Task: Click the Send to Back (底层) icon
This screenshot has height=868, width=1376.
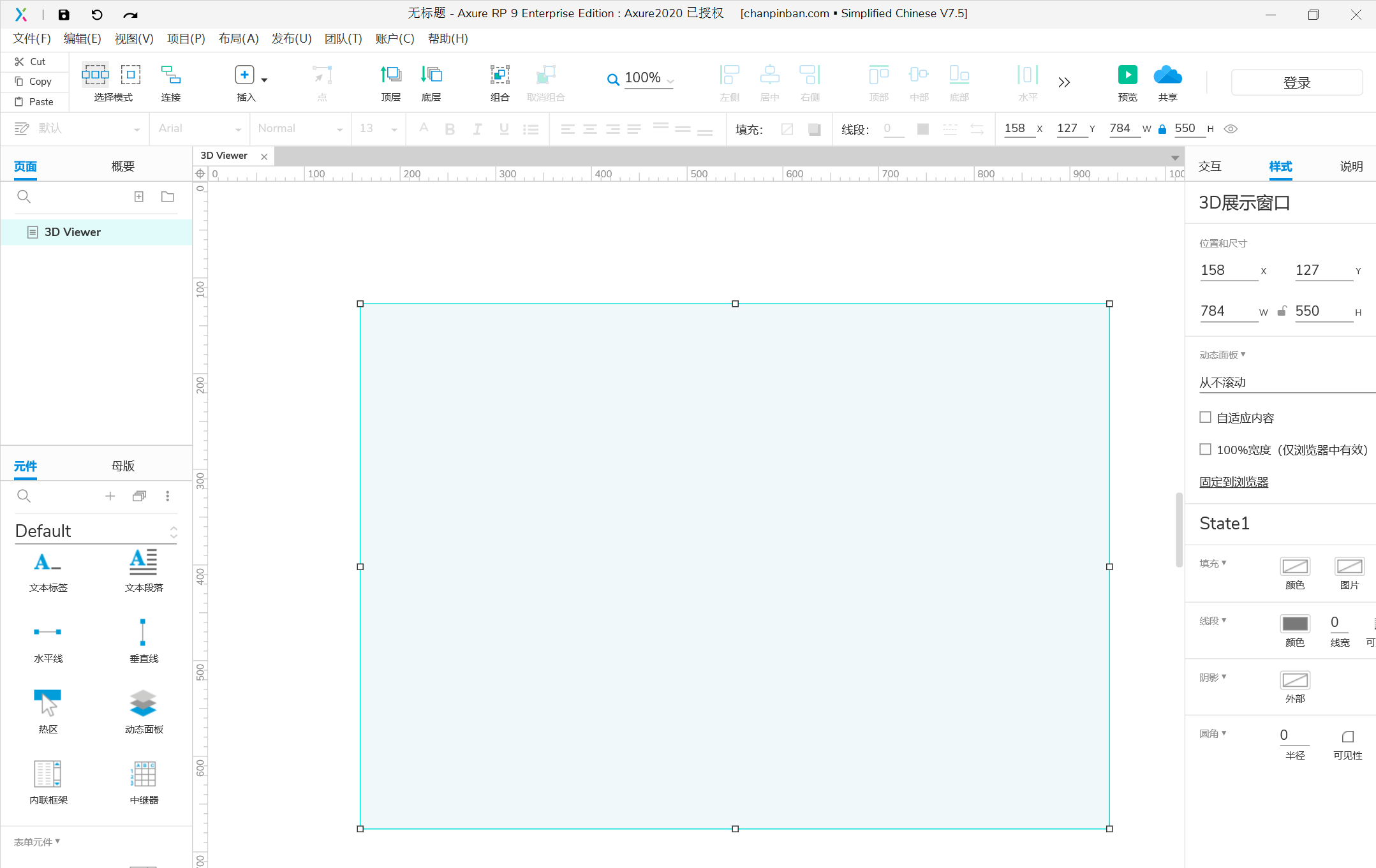Action: (431, 75)
